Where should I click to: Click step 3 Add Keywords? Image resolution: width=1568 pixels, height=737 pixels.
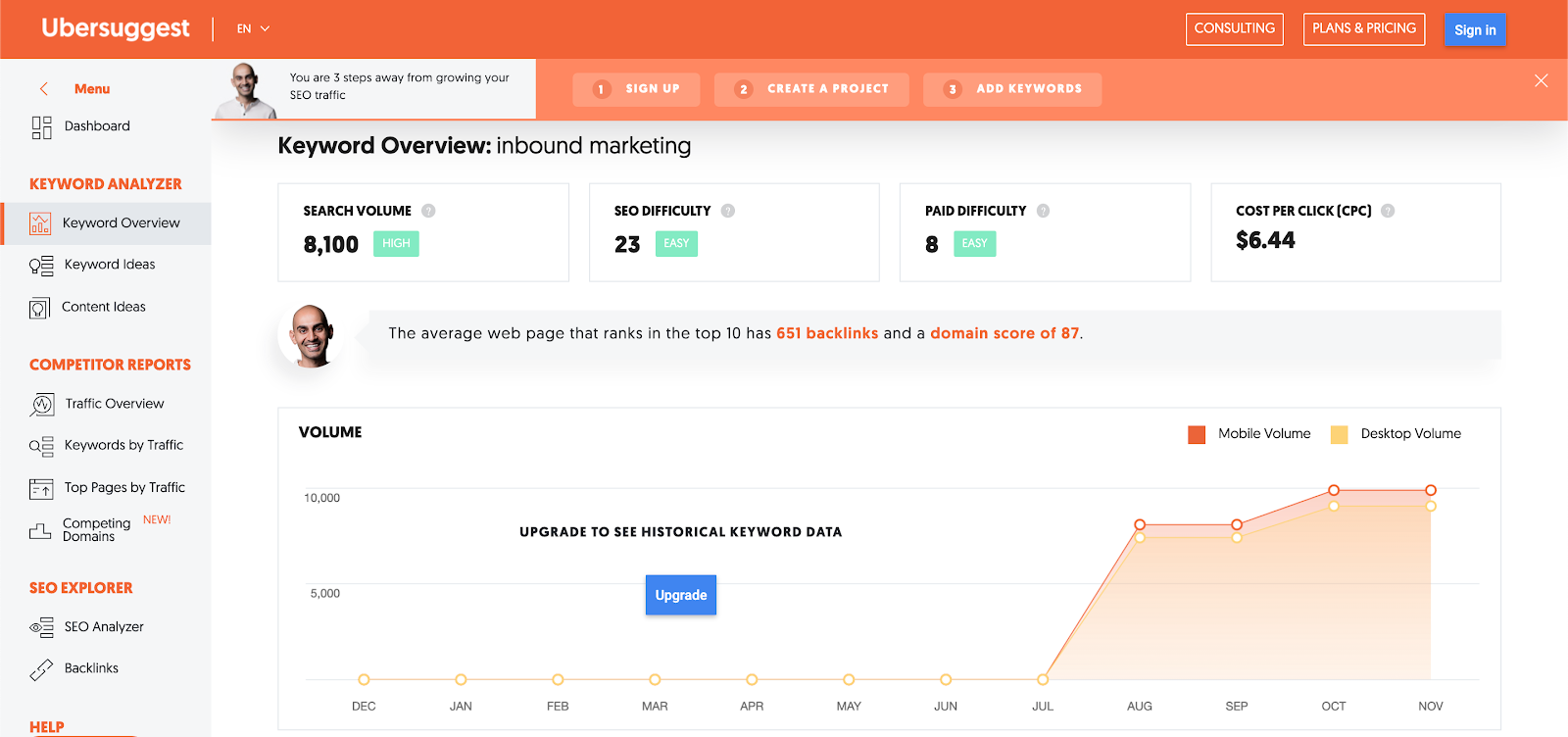click(x=1012, y=89)
